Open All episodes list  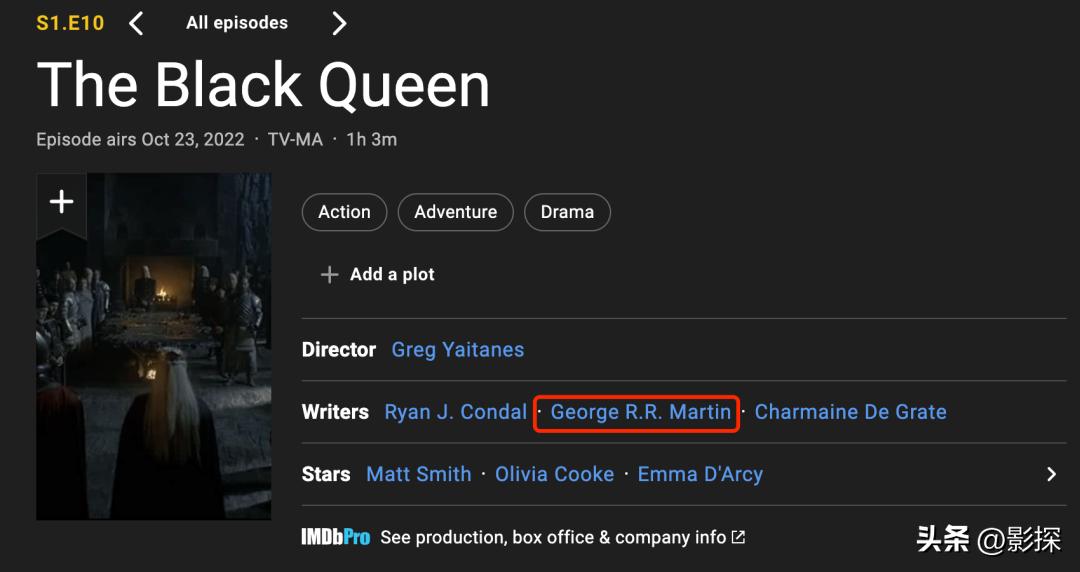click(x=237, y=23)
